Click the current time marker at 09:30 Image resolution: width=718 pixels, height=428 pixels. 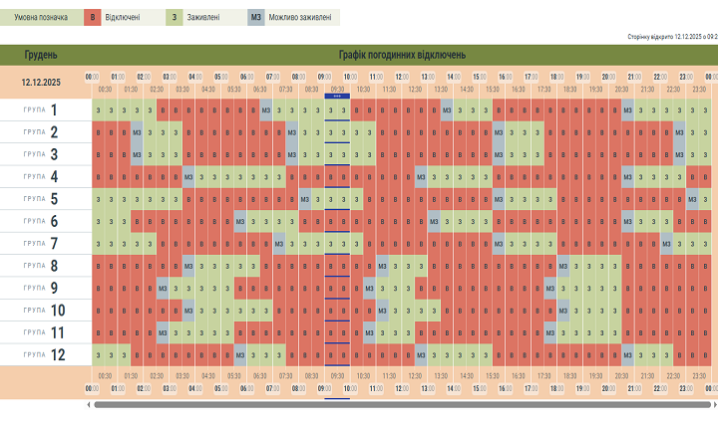point(337,98)
